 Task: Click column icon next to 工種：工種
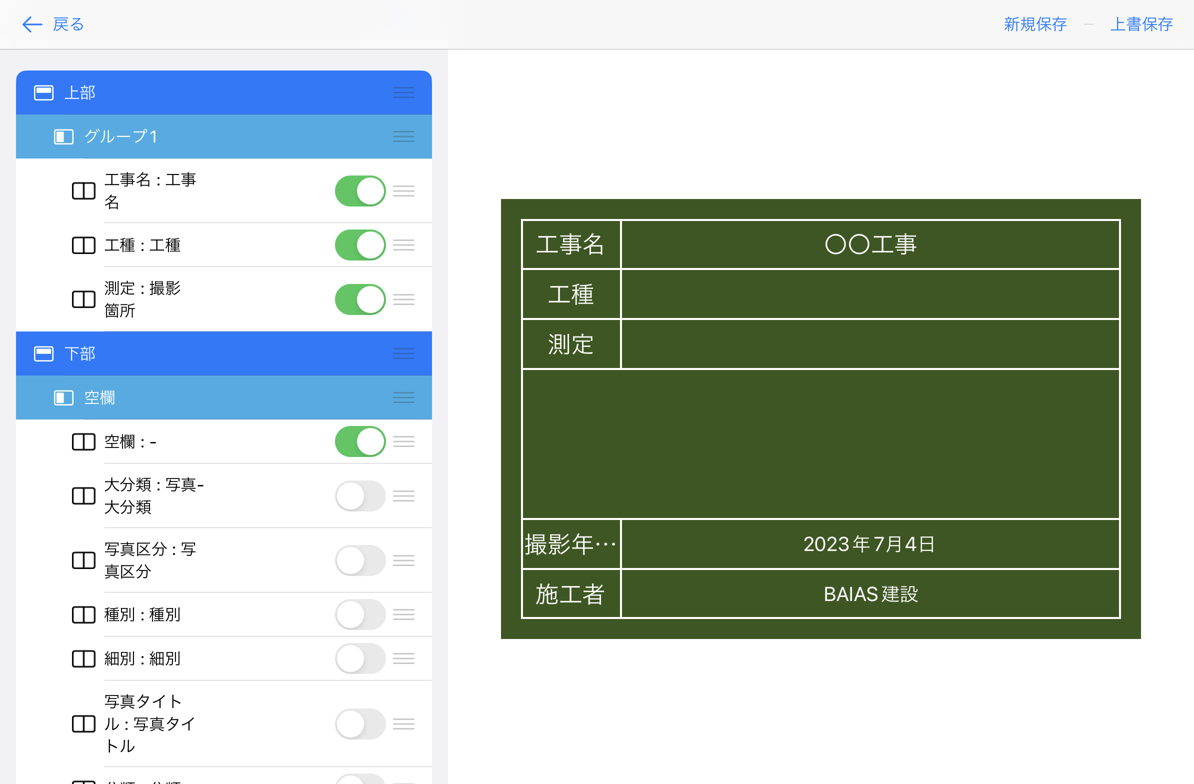pos(84,245)
